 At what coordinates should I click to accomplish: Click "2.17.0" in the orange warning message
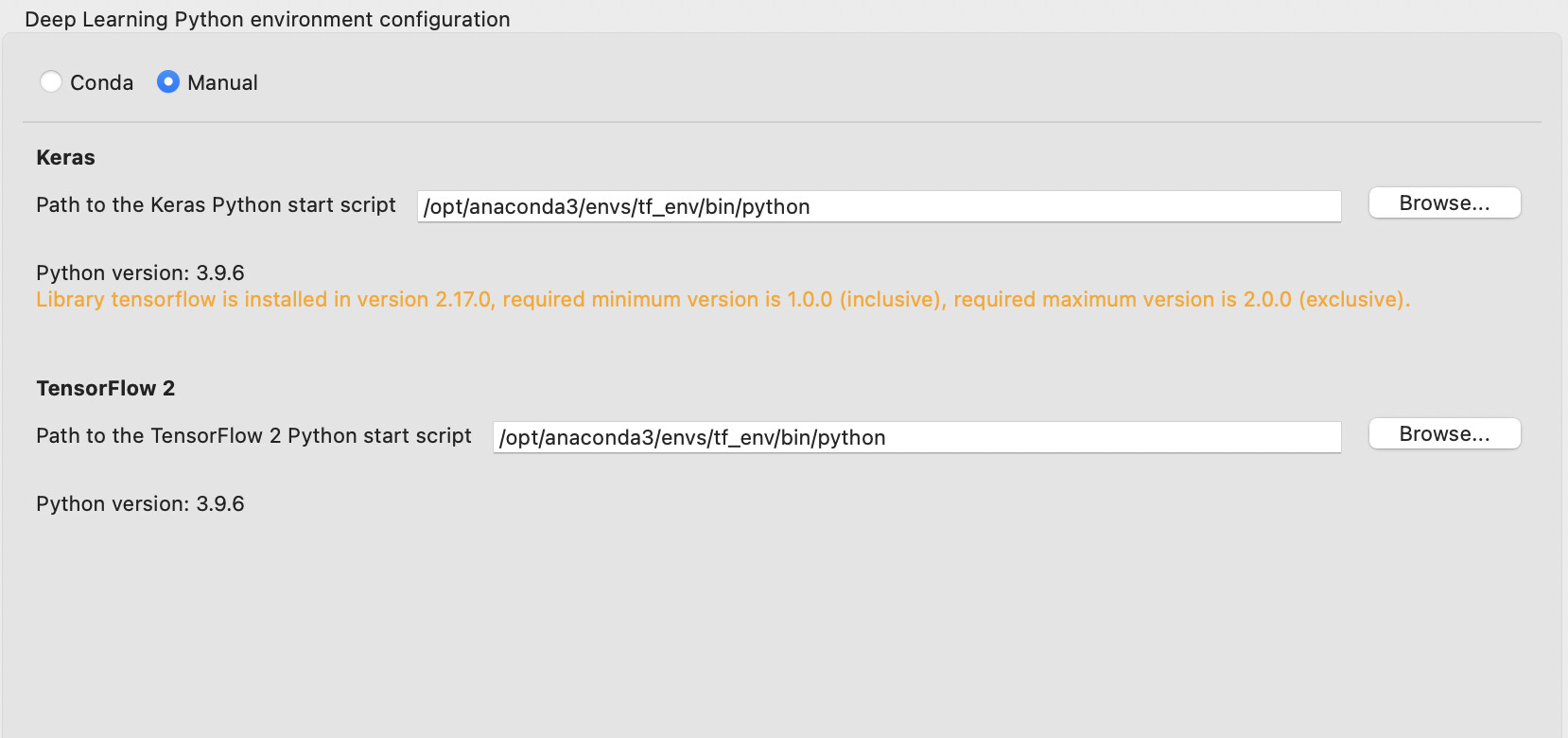click(x=463, y=300)
